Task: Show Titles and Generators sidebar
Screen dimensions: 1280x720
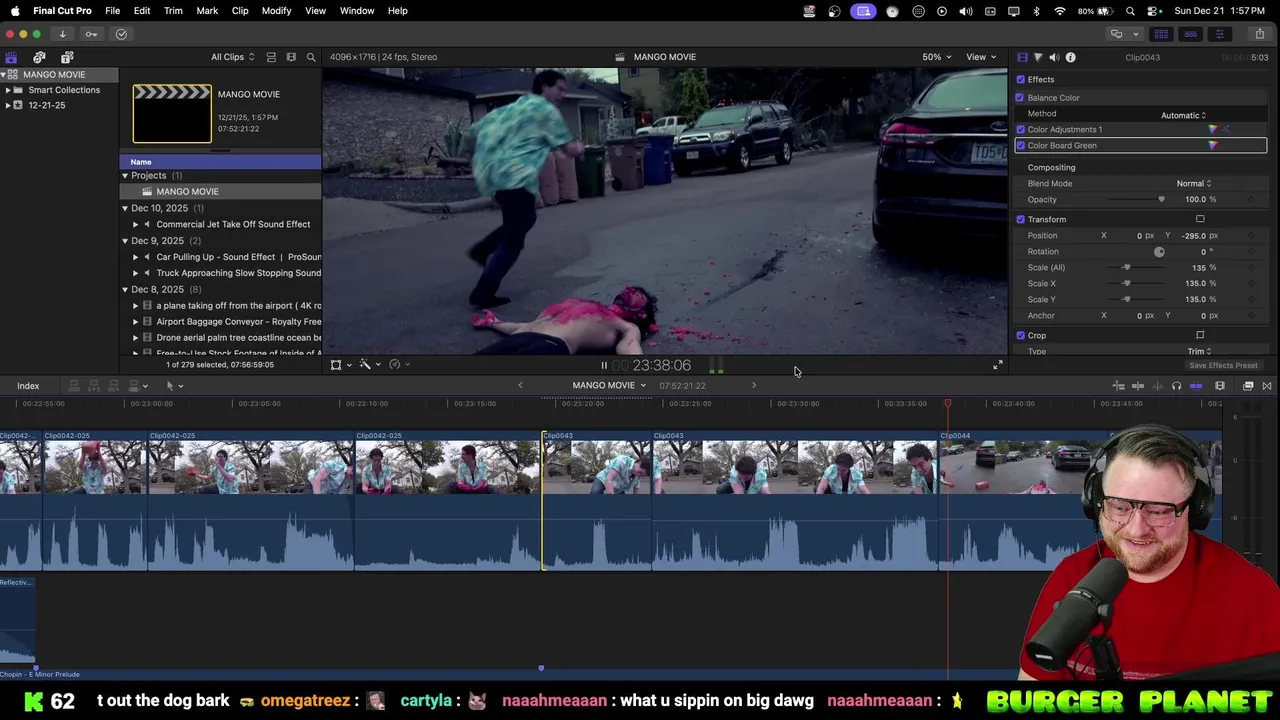Action: coord(67,57)
